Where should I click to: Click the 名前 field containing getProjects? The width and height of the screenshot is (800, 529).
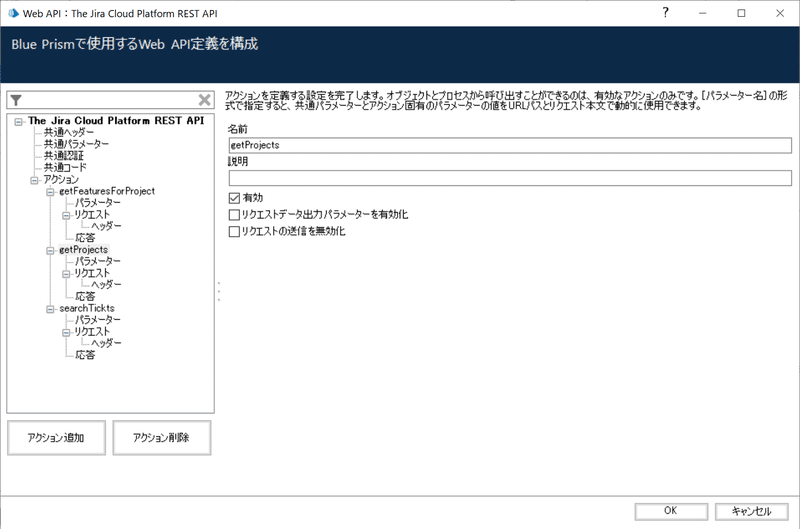point(510,145)
